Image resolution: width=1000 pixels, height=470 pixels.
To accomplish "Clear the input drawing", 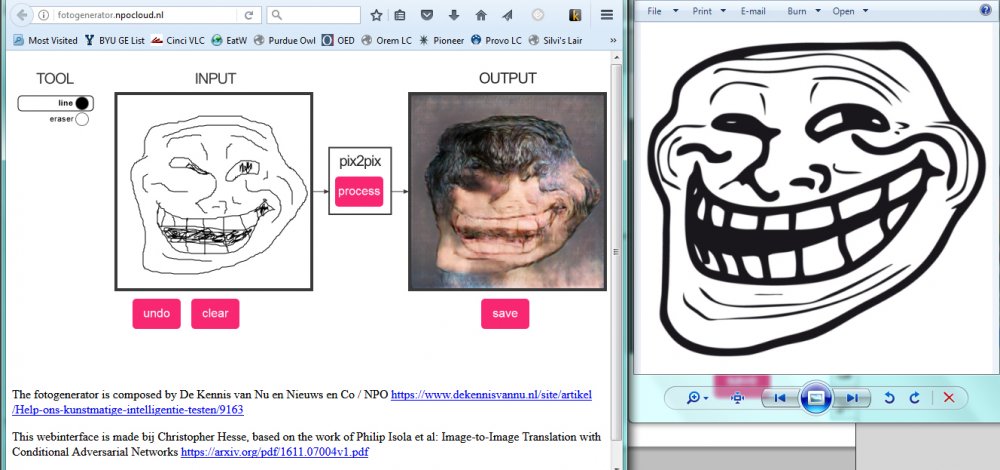I will coord(215,314).
